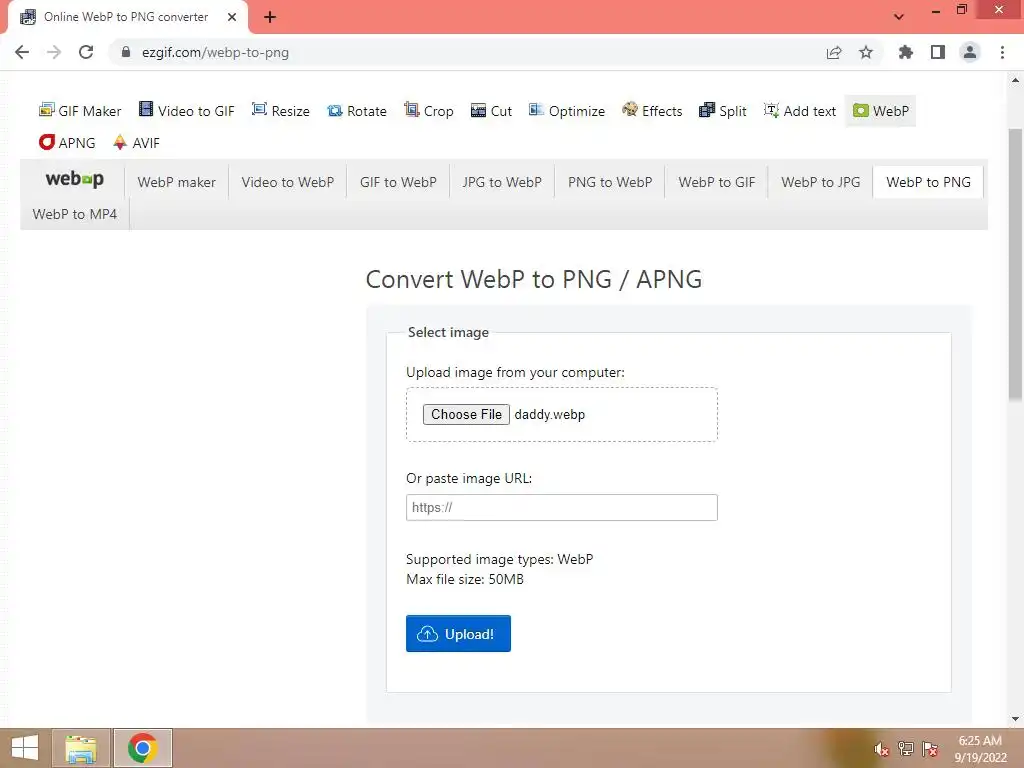Click the webp logo in the submenu
1024x768 pixels.
(x=74, y=179)
